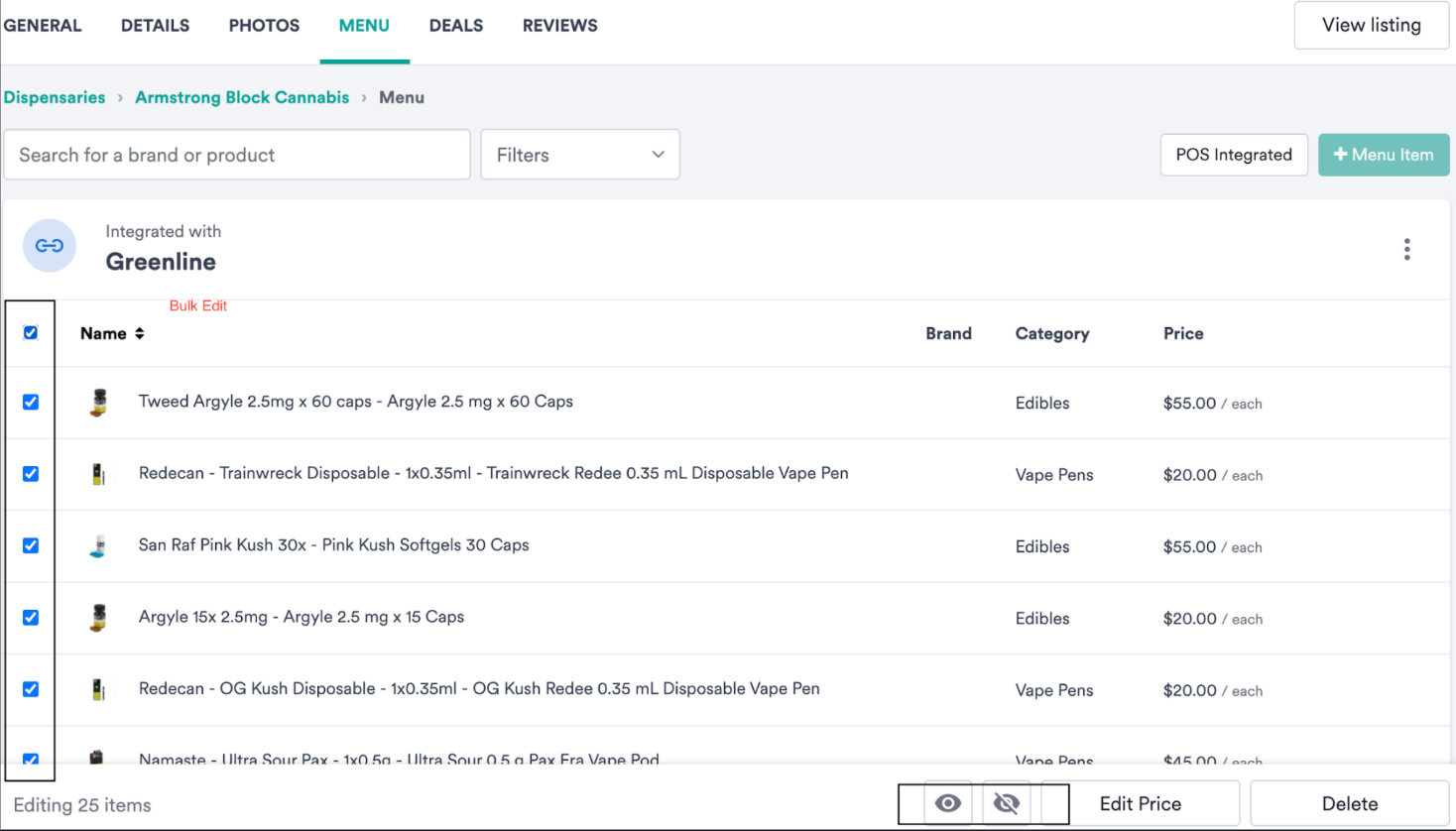Image resolution: width=1456 pixels, height=831 pixels.
Task: Open the REVIEWS tab
Action: tap(560, 26)
